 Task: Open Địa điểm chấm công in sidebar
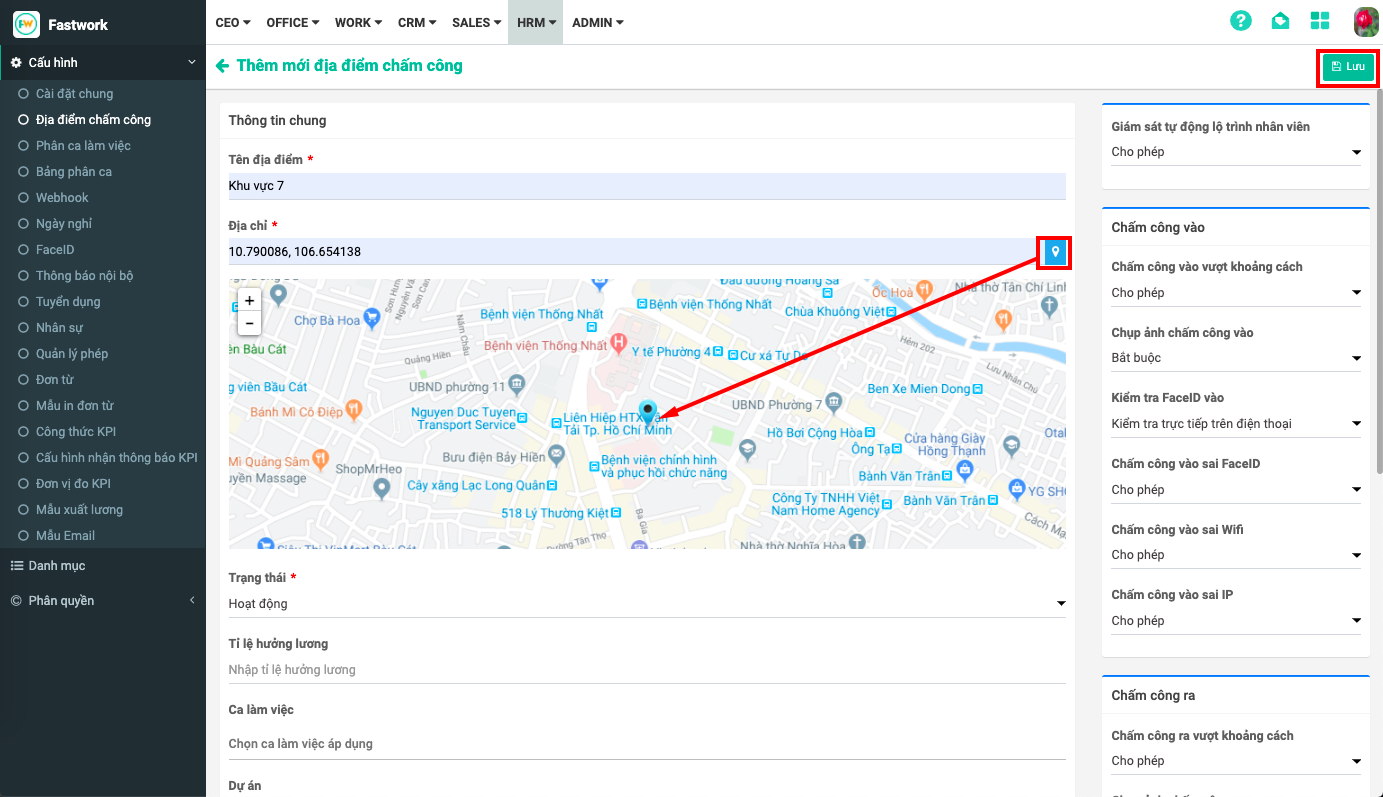[x=93, y=120]
